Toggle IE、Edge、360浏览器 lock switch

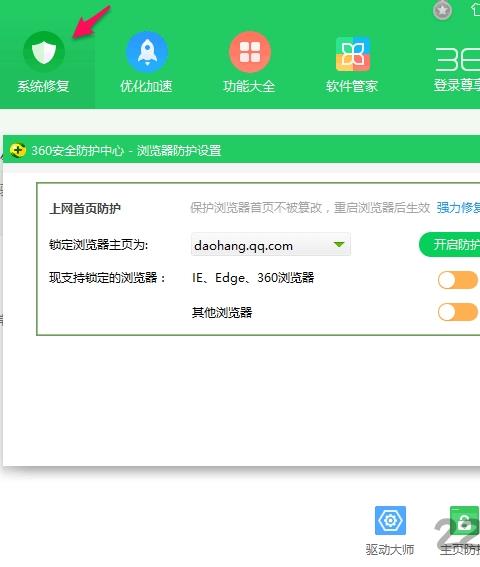[458, 280]
